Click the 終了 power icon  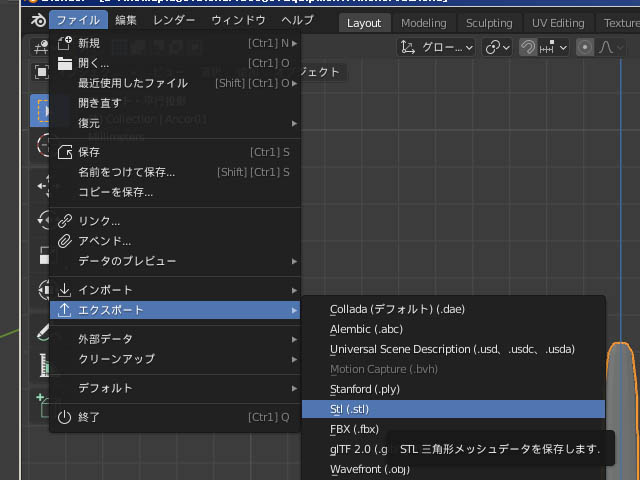click(x=64, y=417)
